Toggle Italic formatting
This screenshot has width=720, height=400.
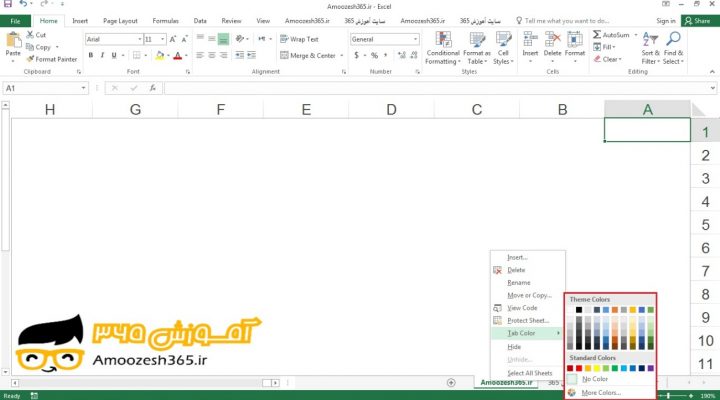point(102,56)
